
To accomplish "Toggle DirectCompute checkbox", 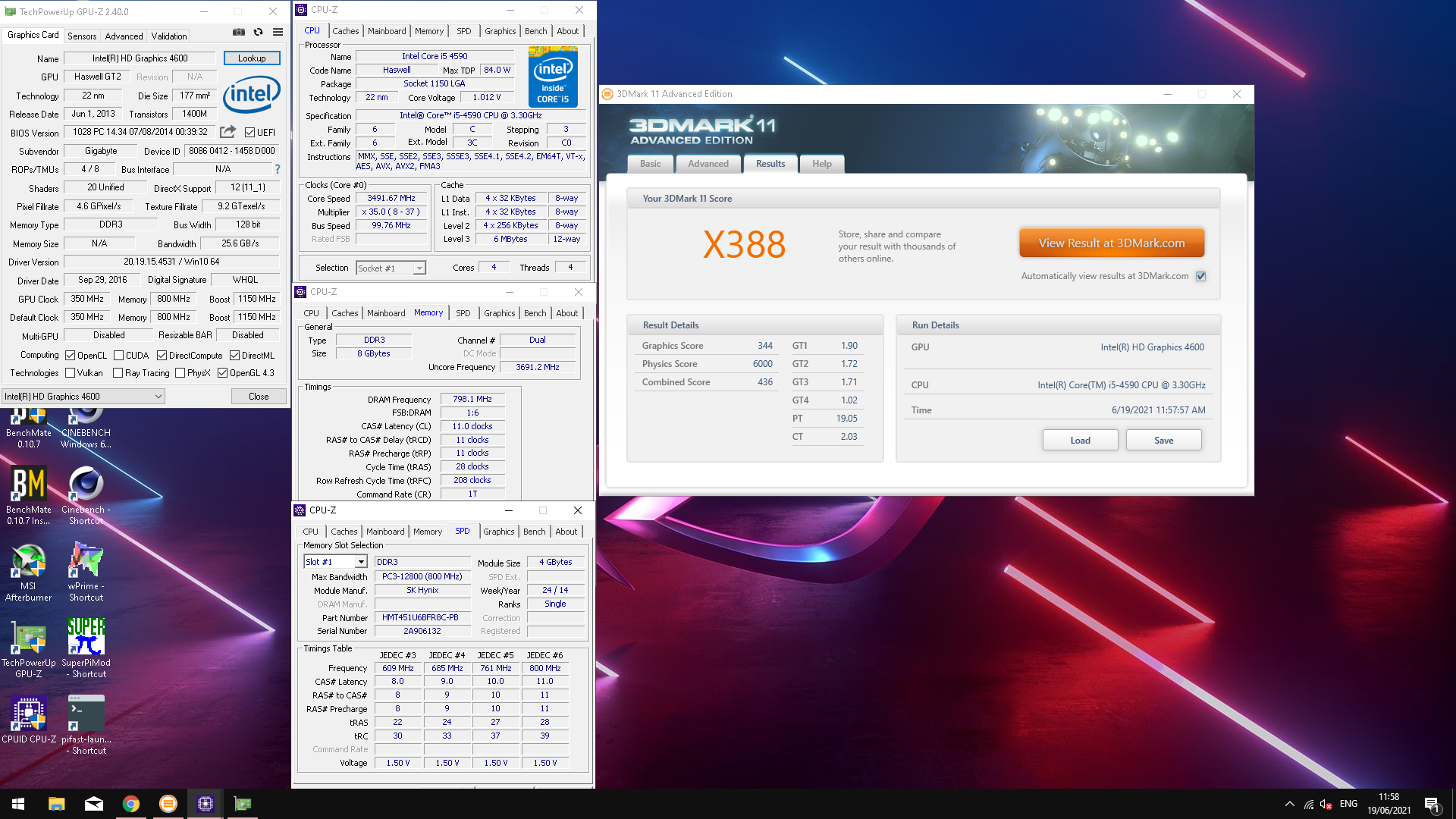I will (162, 355).
